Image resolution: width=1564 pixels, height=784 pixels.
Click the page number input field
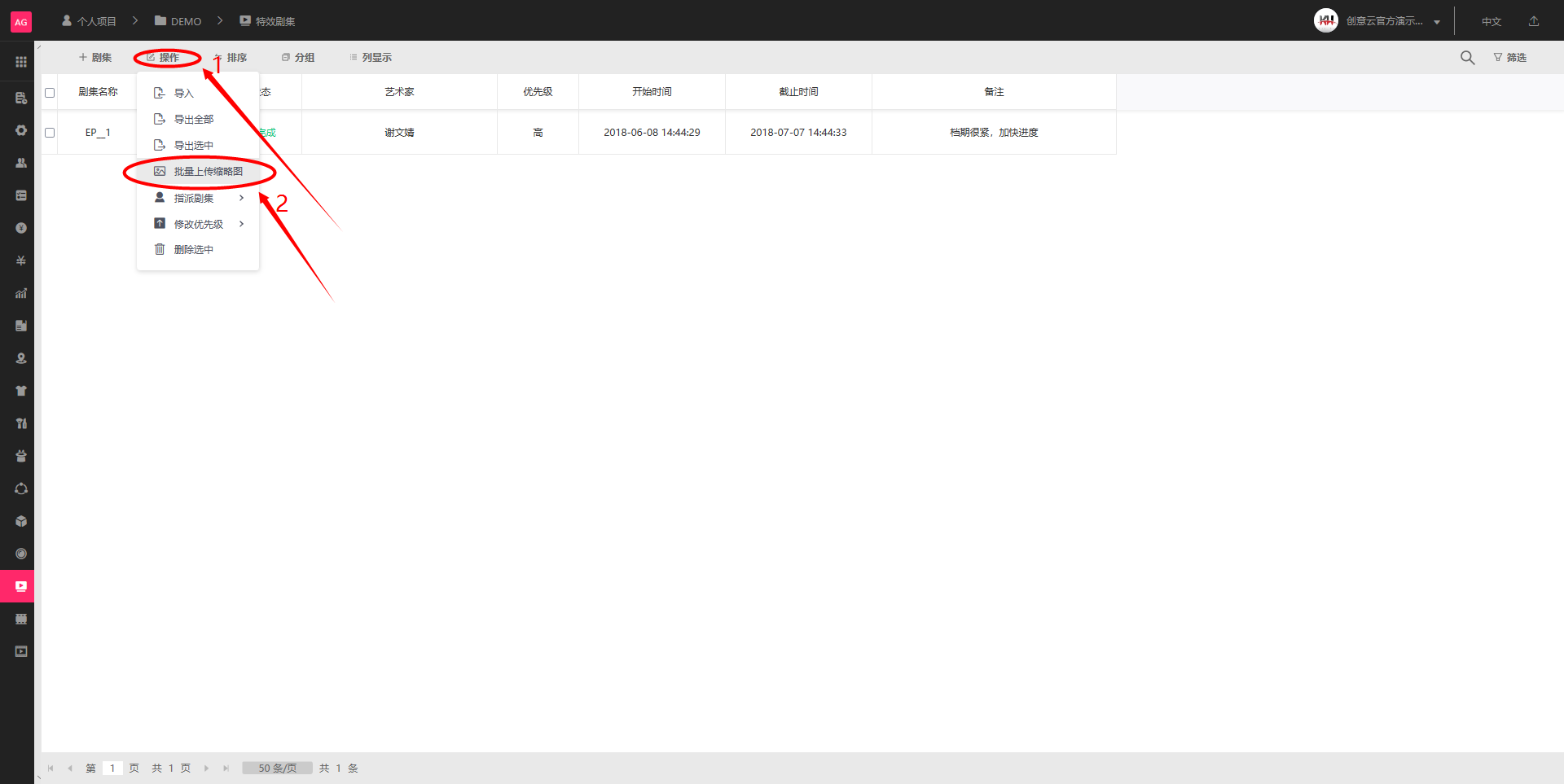point(112,768)
